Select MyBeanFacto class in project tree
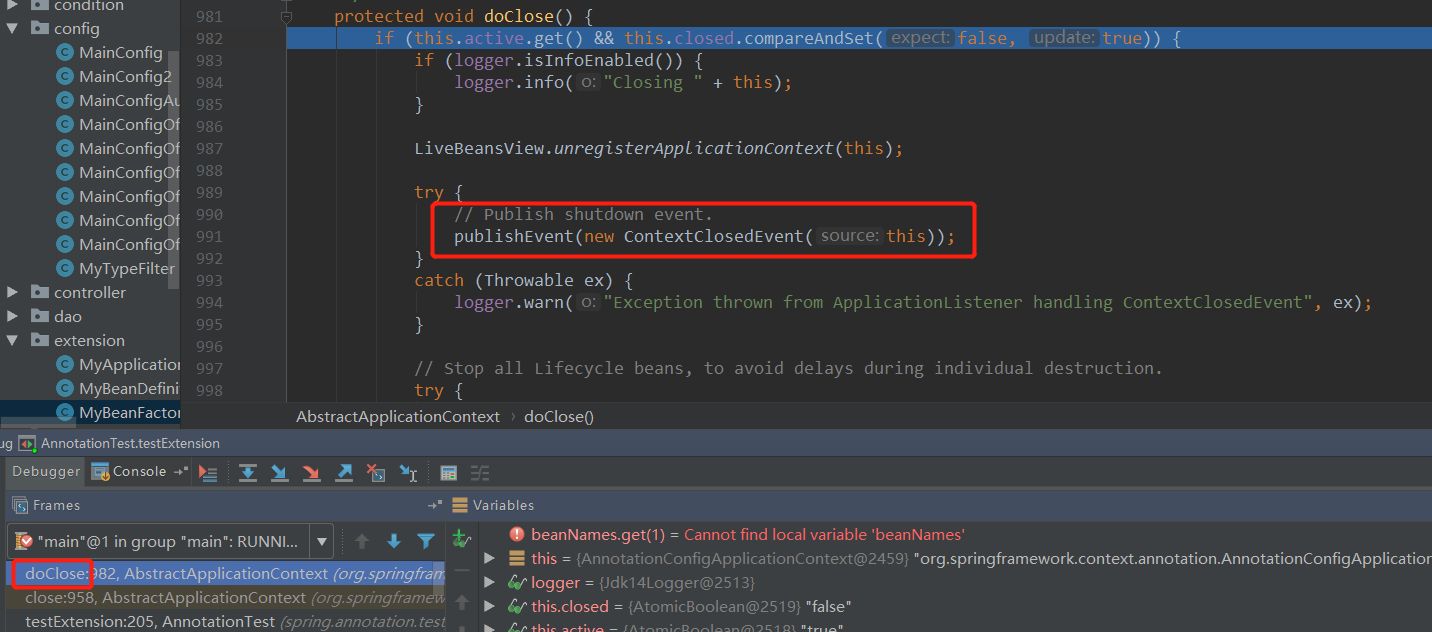 click(130, 412)
